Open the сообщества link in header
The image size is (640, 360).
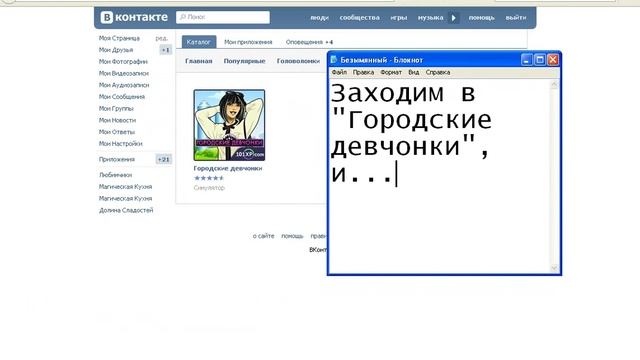point(359,18)
